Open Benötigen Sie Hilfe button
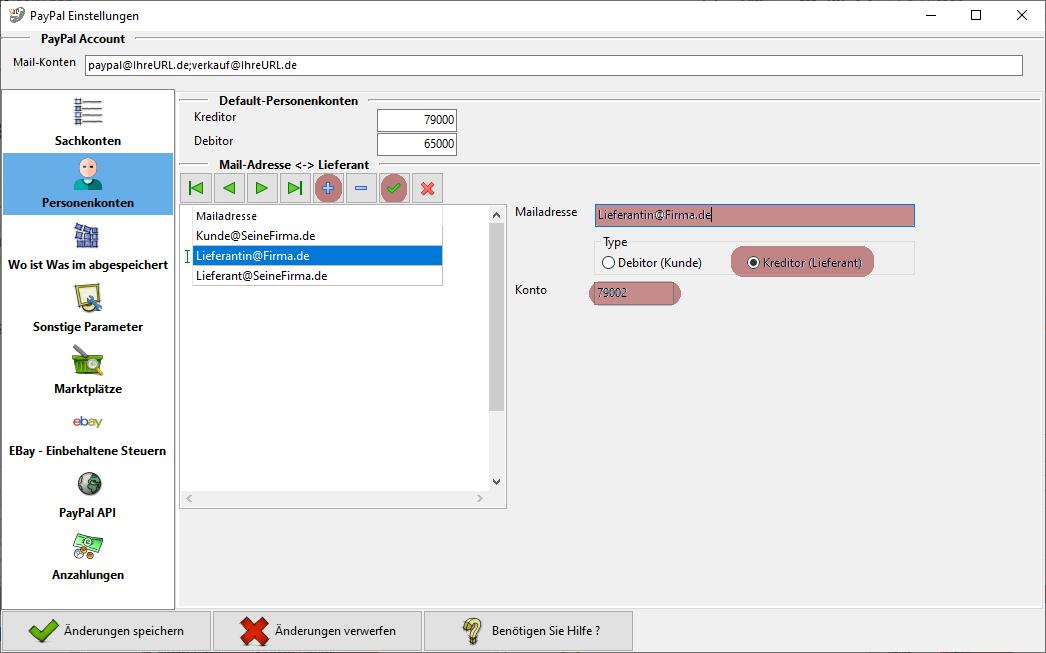The height and width of the screenshot is (653, 1046). pos(528,631)
